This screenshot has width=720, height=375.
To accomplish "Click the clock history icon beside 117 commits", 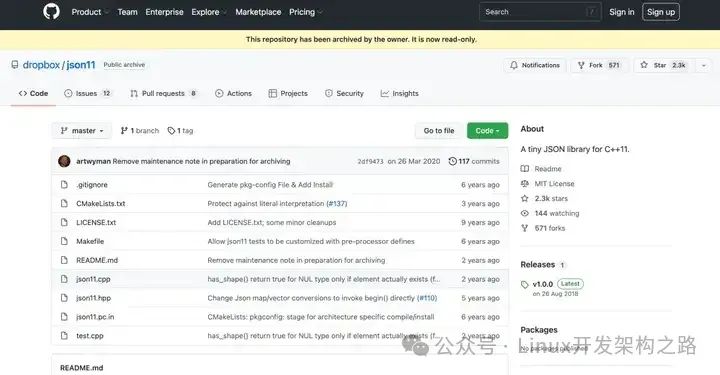I will tap(452, 161).
